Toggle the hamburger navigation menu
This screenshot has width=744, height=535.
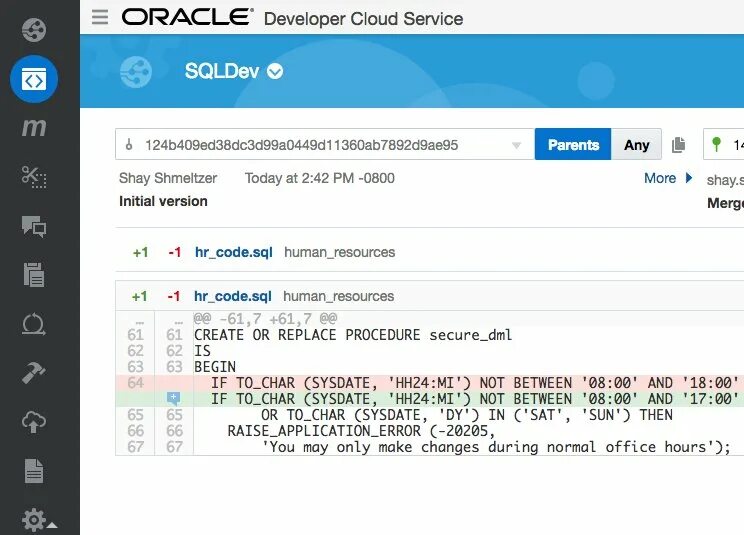[100, 18]
